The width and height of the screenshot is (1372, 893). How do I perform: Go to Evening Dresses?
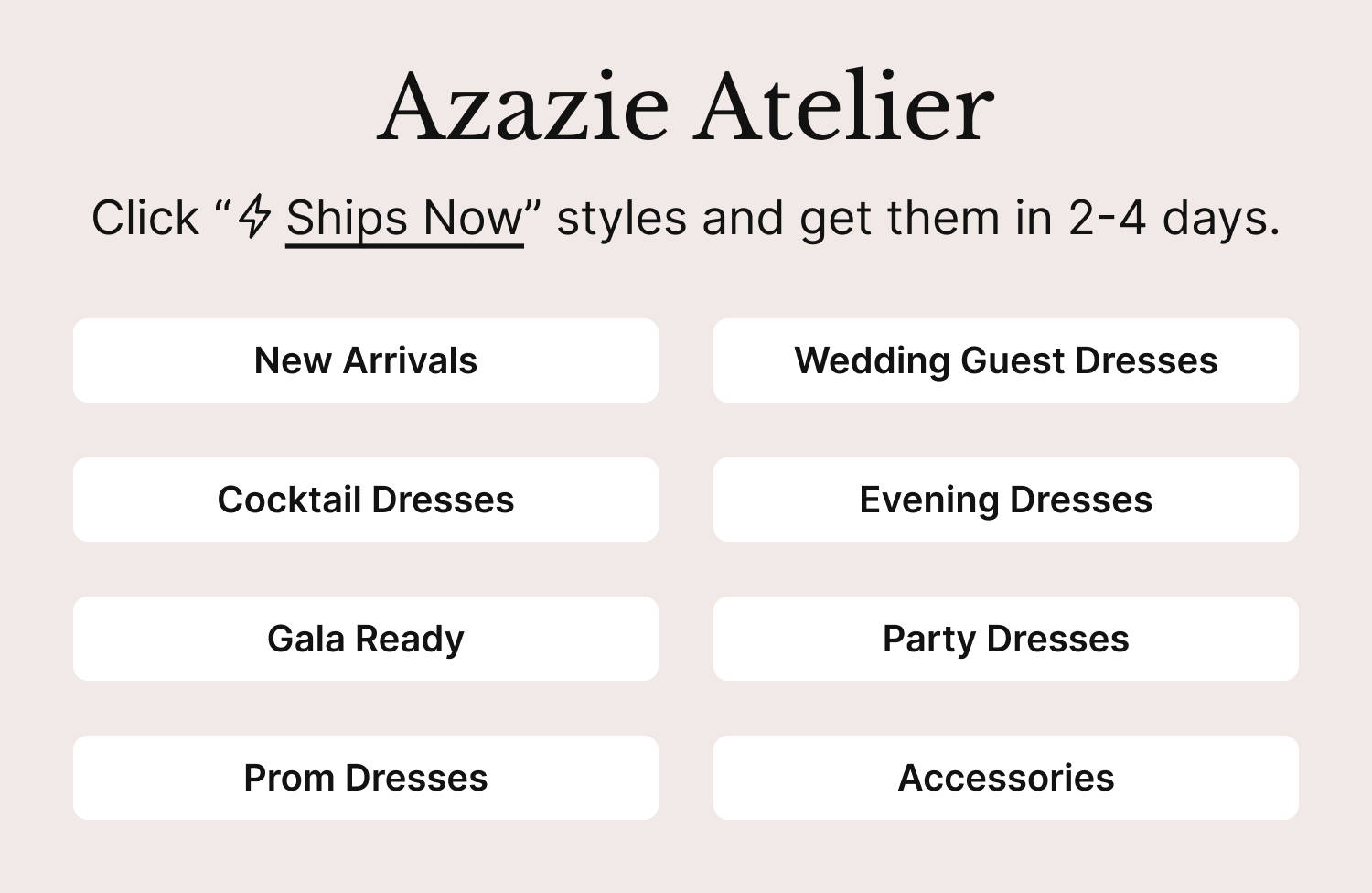tap(1005, 500)
